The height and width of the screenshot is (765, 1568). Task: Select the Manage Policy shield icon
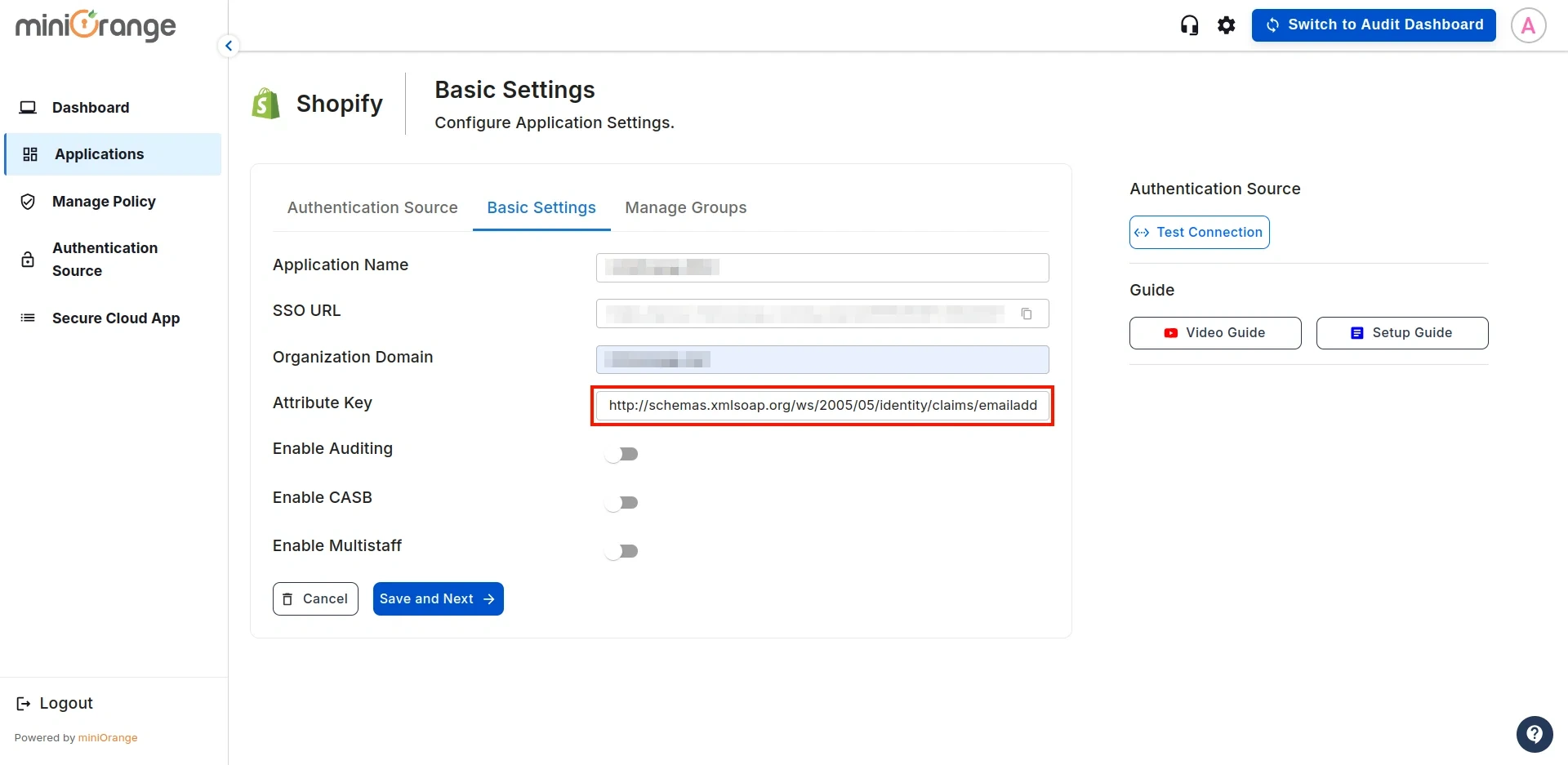[x=27, y=201]
